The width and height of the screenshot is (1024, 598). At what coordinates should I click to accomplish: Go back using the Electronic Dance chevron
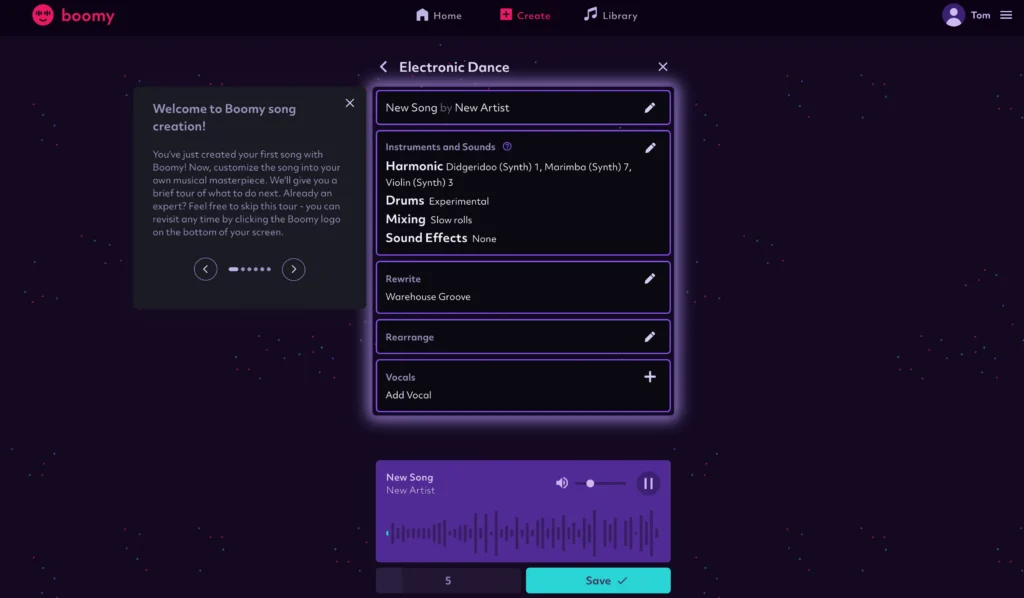coord(383,67)
